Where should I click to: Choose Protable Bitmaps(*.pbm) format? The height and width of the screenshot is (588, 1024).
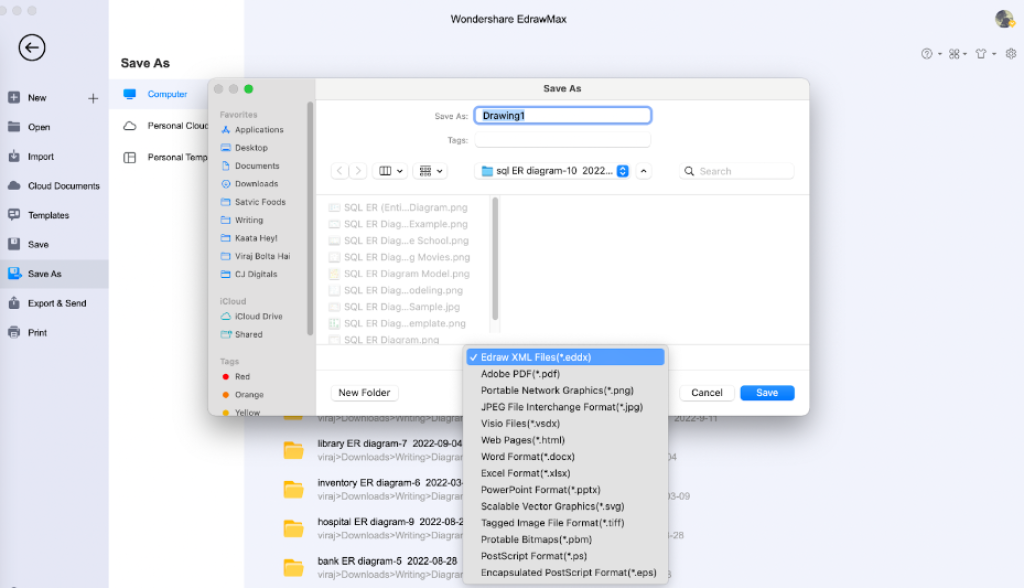(566, 540)
